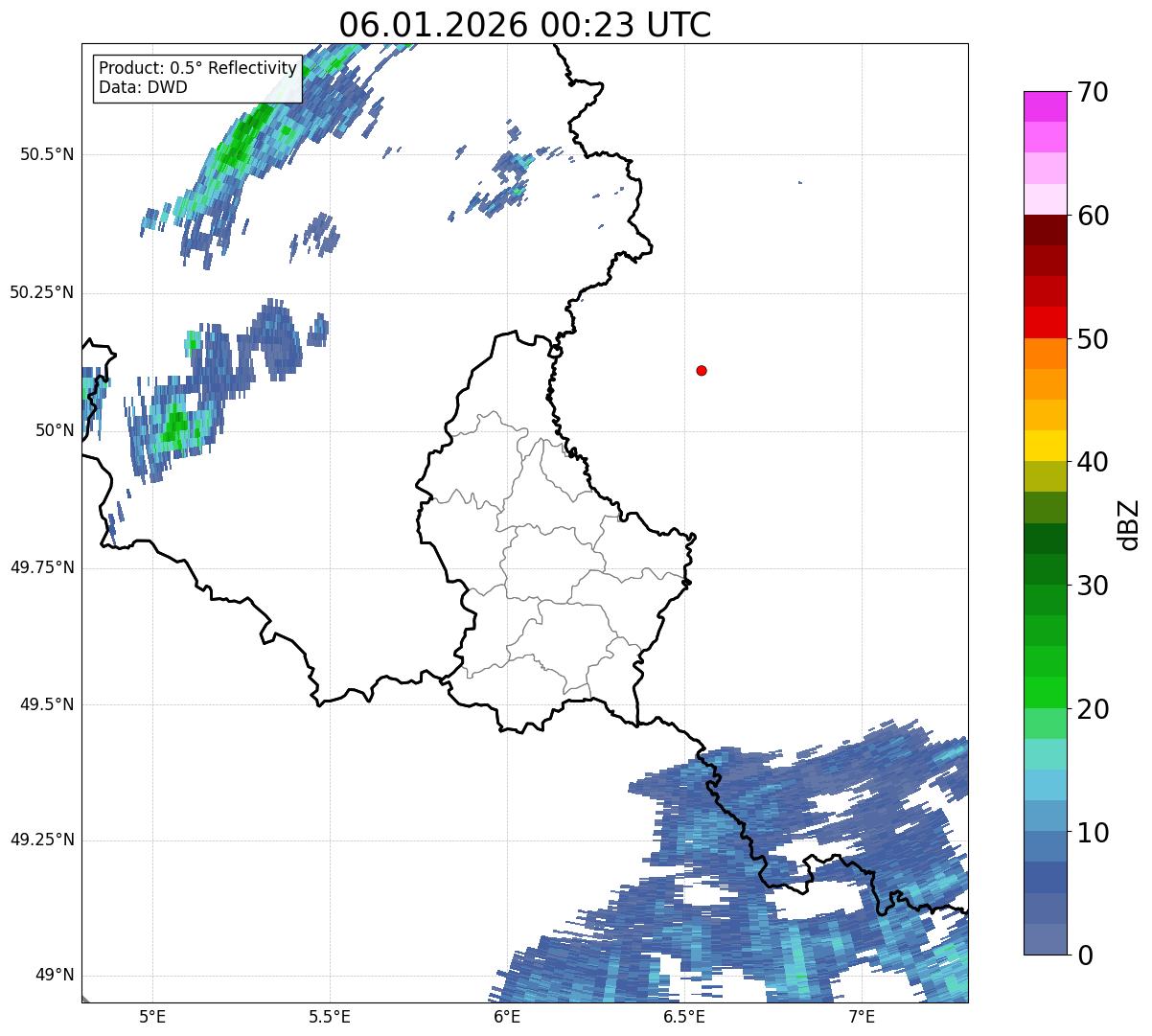This screenshot has width=1152, height=1036.
Task: Click the colorbar label "dBZ"
Action: click(x=1129, y=523)
